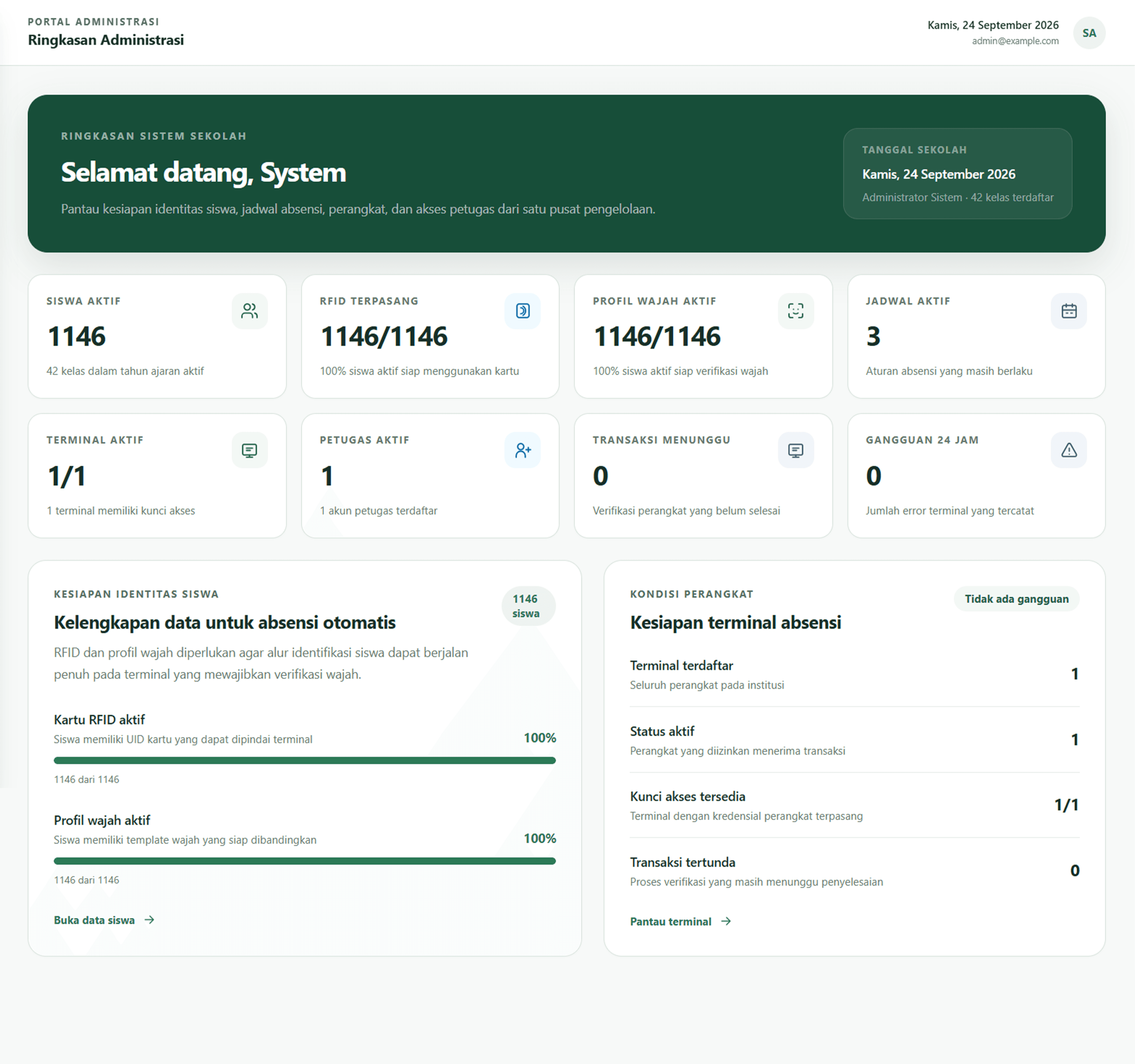The height and width of the screenshot is (1064, 1135).
Task: Open the Buka data siswa link
Action: (x=104, y=919)
